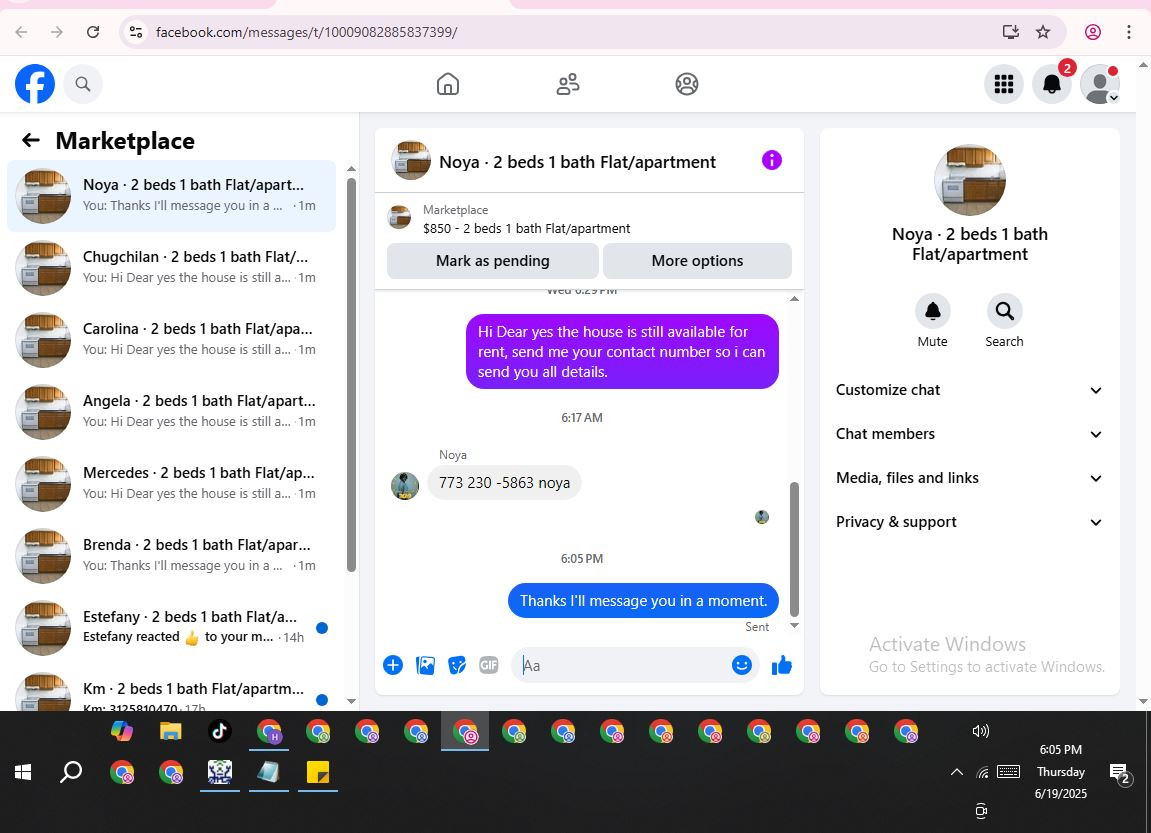Open the volume control in system tray
This screenshot has height=833, width=1151.
click(x=981, y=731)
